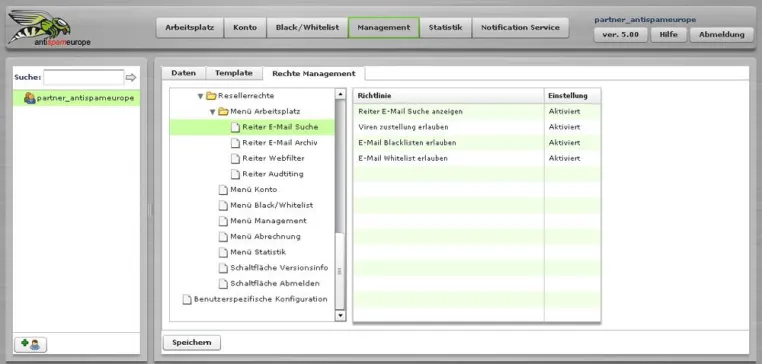Click the Suche input field
762x364 pixels.
(84, 77)
